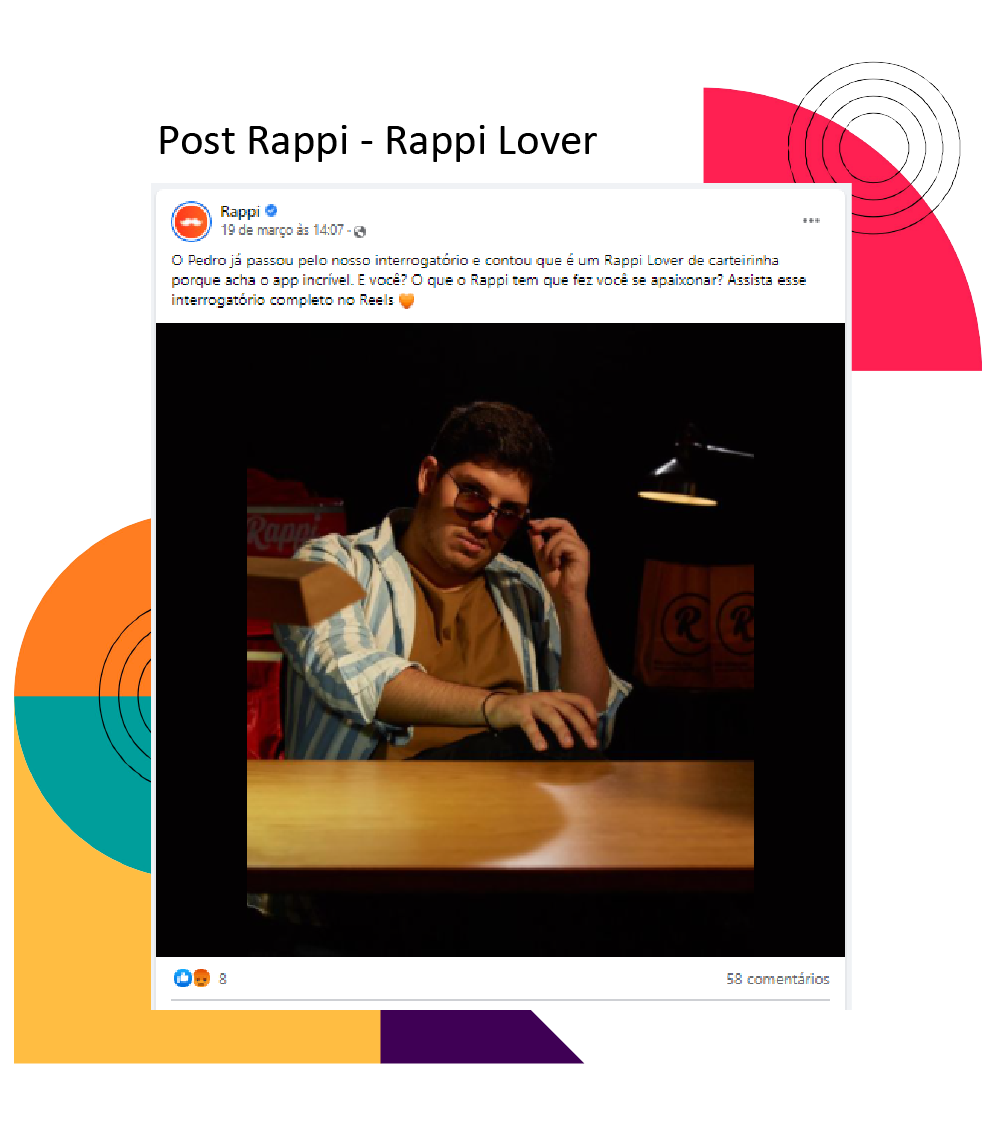This screenshot has width=1001, height=1132.
Task: Select the purple shape at the bottom
Action: pos(476,1036)
